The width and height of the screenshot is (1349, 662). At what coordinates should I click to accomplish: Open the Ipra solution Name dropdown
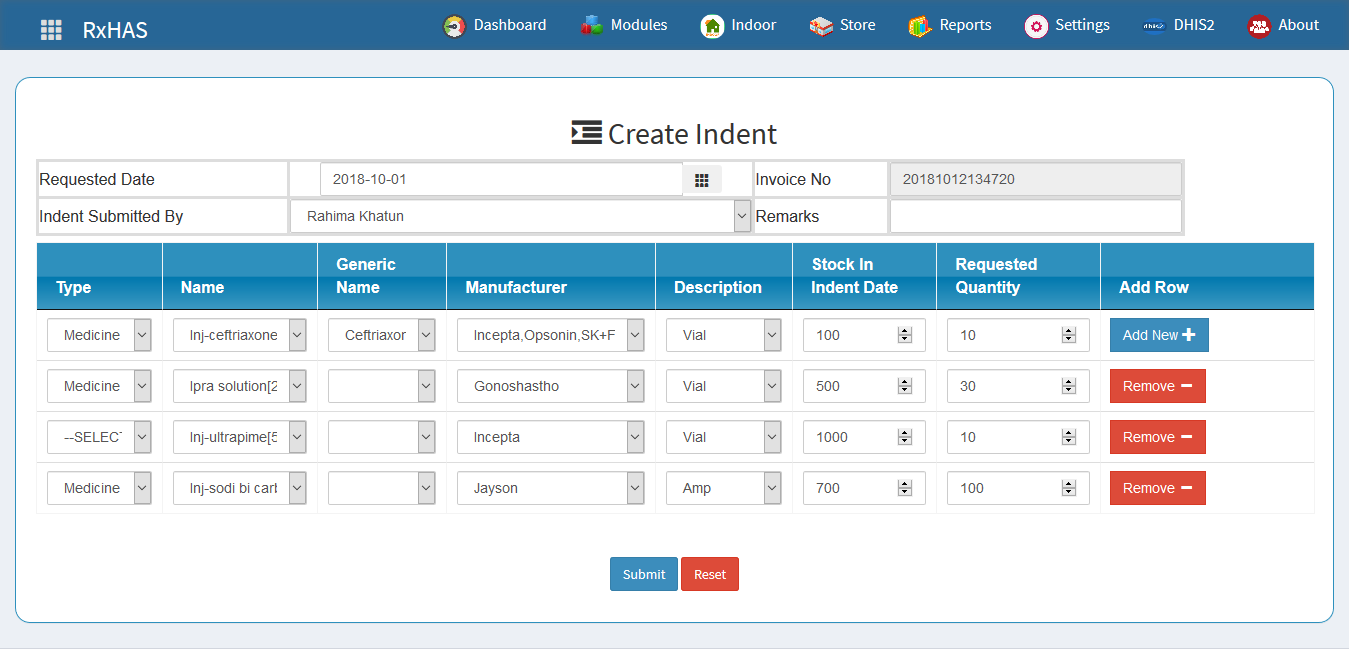coord(240,386)
